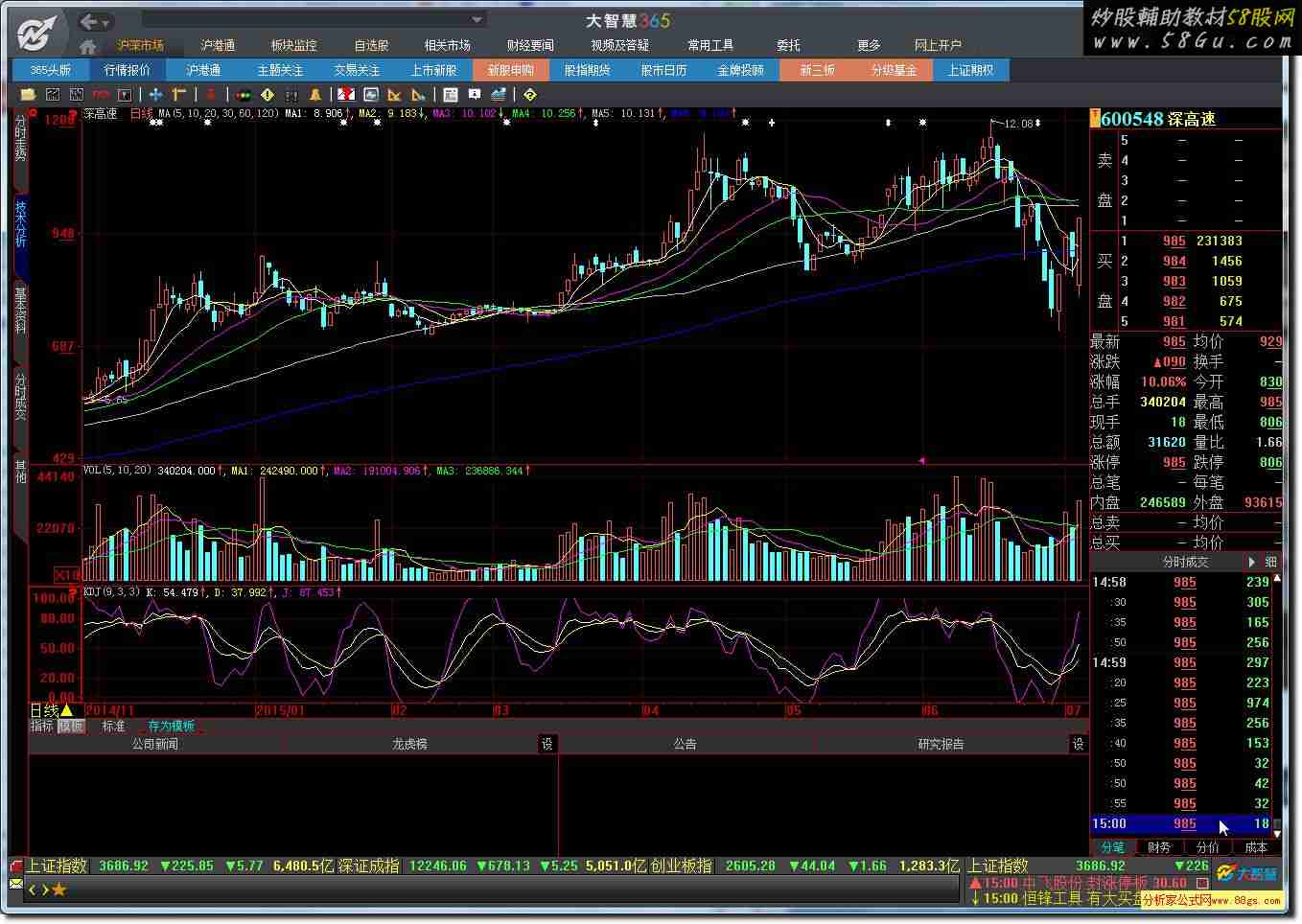Viewport: 1302px width, 924px height.
Task: Select the 上证期权 tab
Action: pyautogui.click(x=970, y=70)
